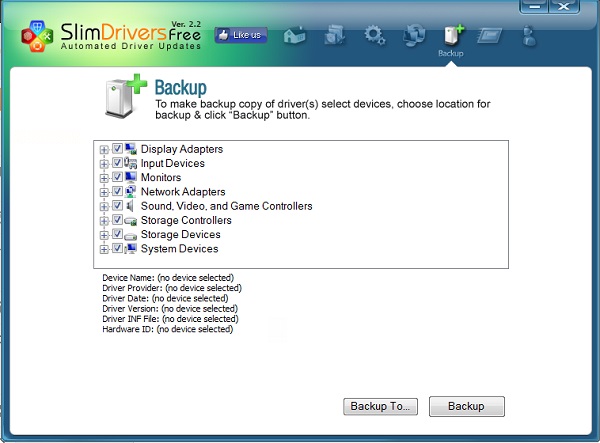The height and width of the screenshot is (443, 600).
Task: Click the Driver Provider: (no device selected) text
Action: [x=172, y=288]
